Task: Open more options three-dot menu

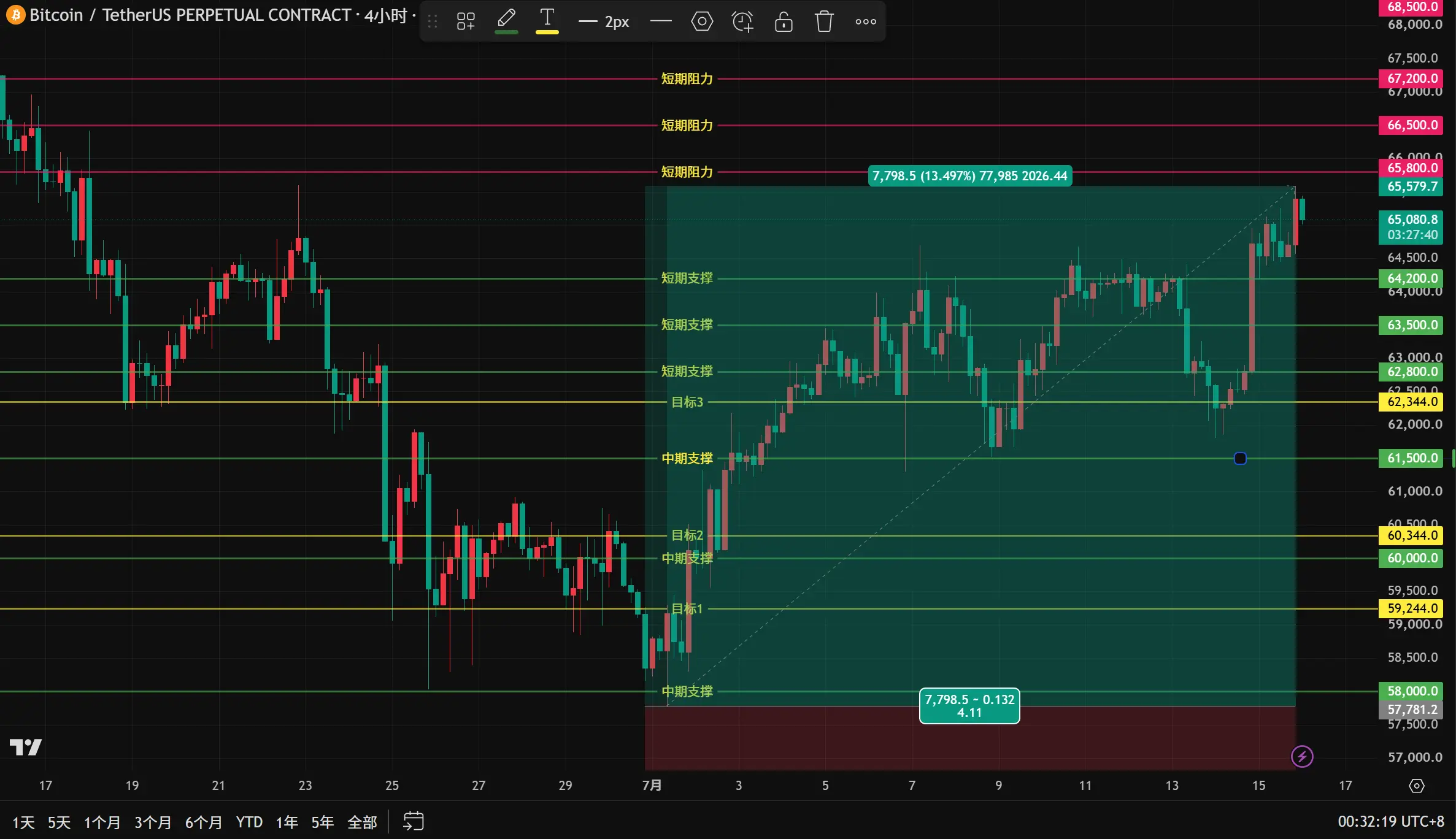Action: (866, 22)
